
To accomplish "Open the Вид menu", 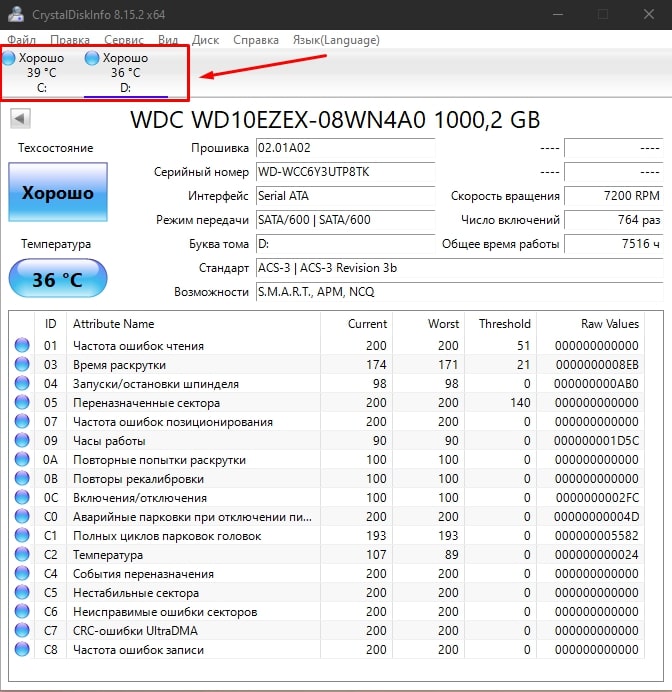I will click(168, 40).
